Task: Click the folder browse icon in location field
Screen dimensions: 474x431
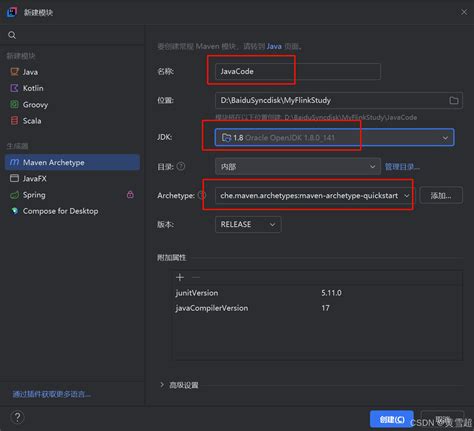Action: (454, 100)
